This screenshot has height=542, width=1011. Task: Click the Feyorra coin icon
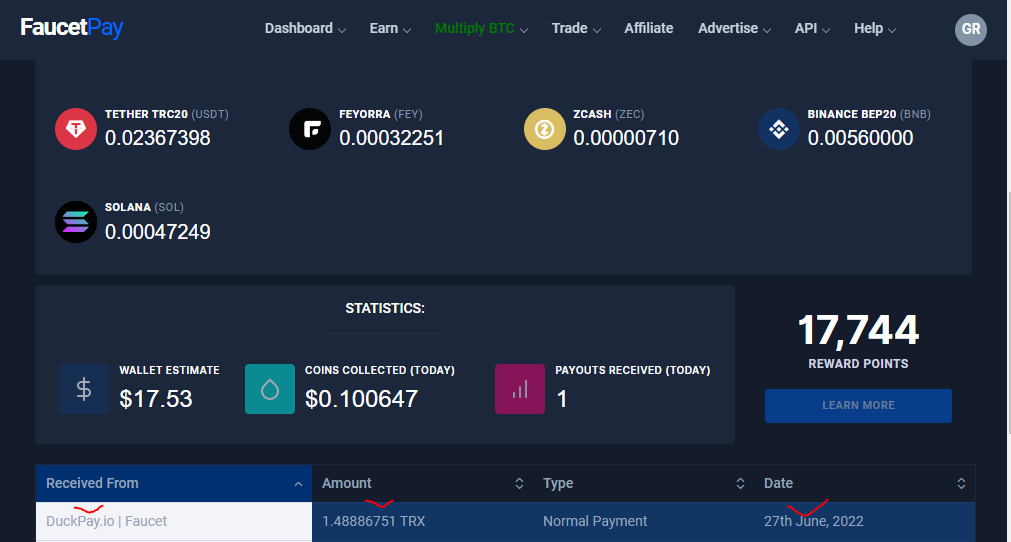310,129
